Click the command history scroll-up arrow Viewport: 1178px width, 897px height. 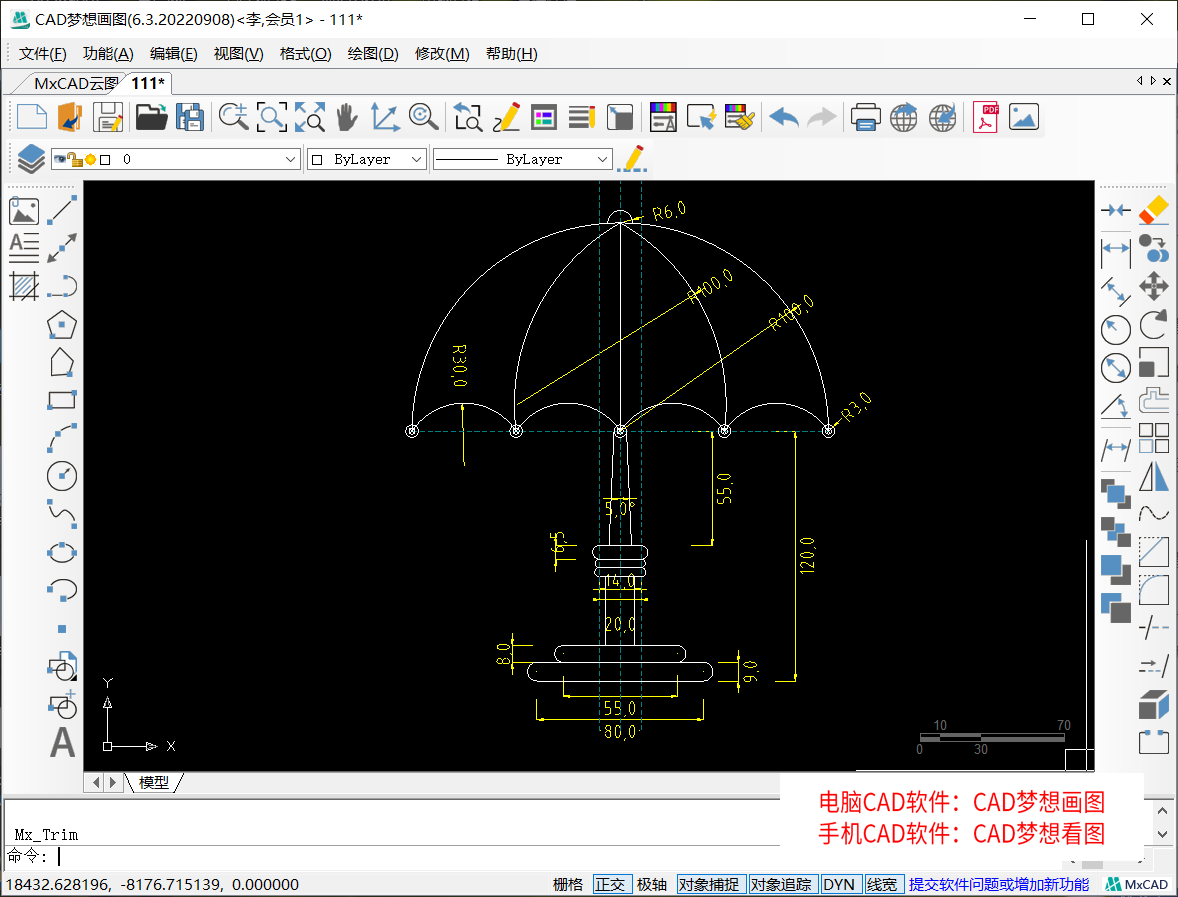point(1162,811)
